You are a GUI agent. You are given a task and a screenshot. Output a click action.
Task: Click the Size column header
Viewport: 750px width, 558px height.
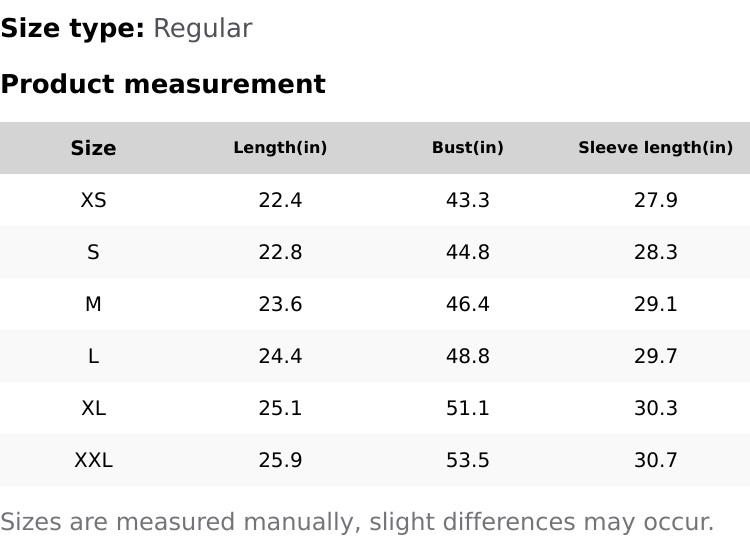point(93,148)
